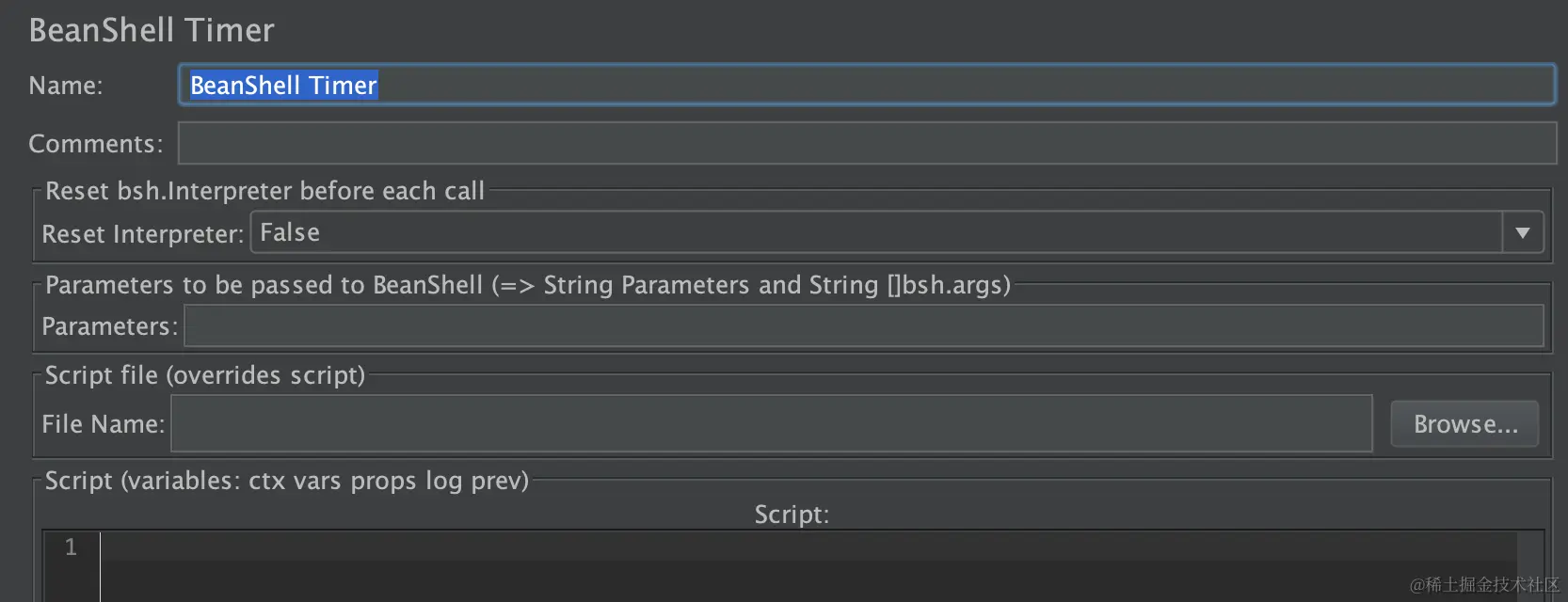This screenshot has width=1568, height=602.
Task: Click the Parameters to be passed to BeanShell title
Action: tap(527, 285)
